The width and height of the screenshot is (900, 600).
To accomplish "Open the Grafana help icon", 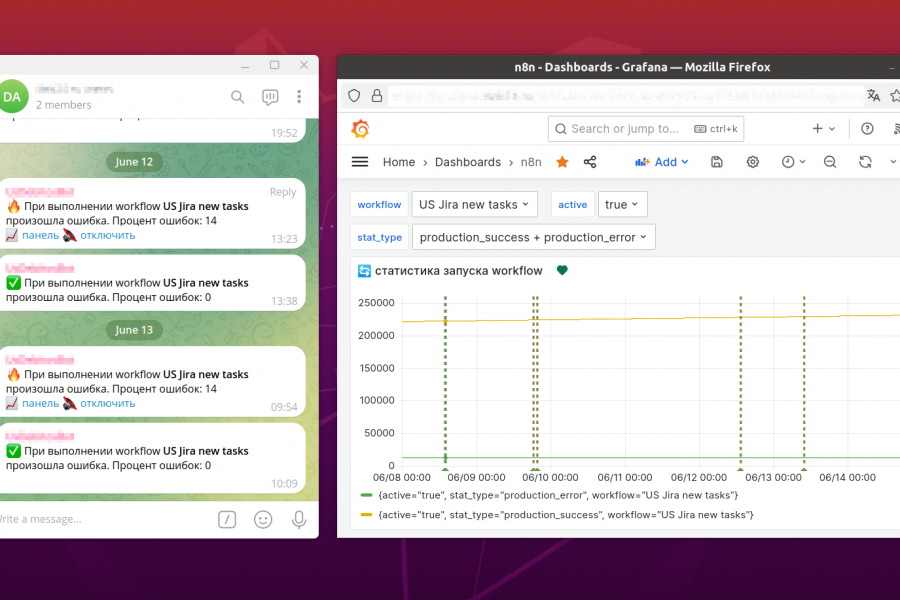I will (867, 129).
